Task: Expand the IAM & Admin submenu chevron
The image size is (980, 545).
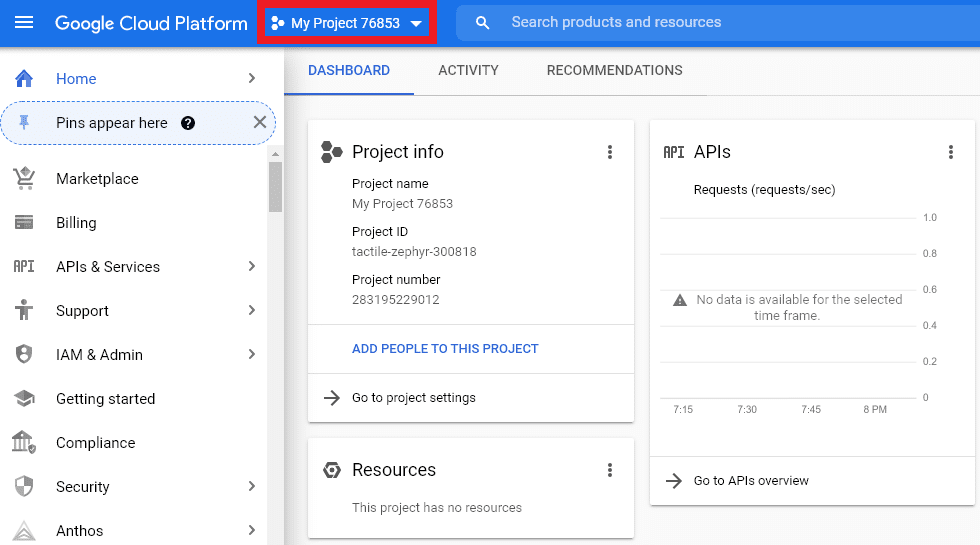Action: pos(252,354)
